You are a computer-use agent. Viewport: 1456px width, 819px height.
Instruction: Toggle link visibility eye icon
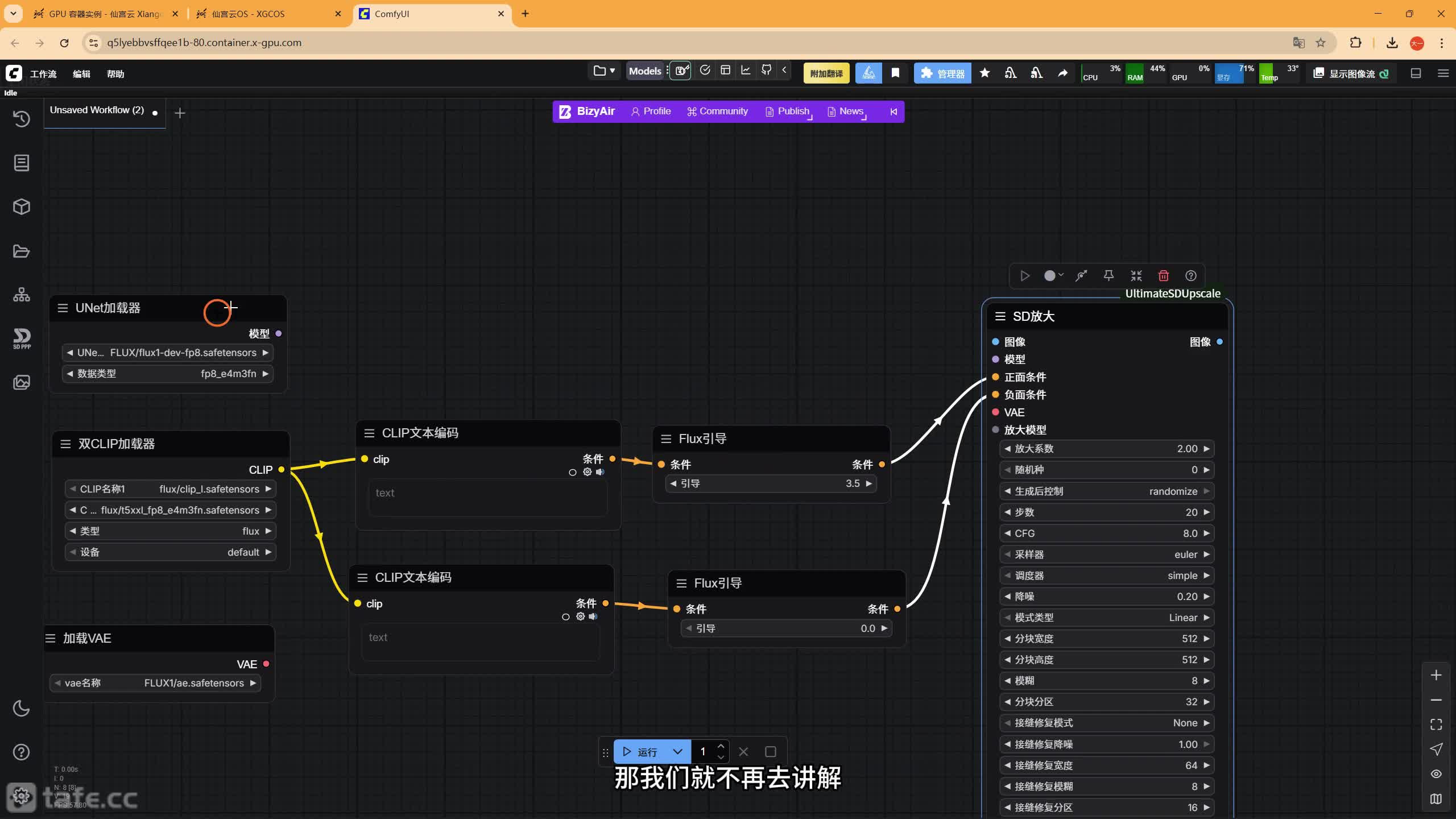pyautogui.click(x=1436, y=774)
